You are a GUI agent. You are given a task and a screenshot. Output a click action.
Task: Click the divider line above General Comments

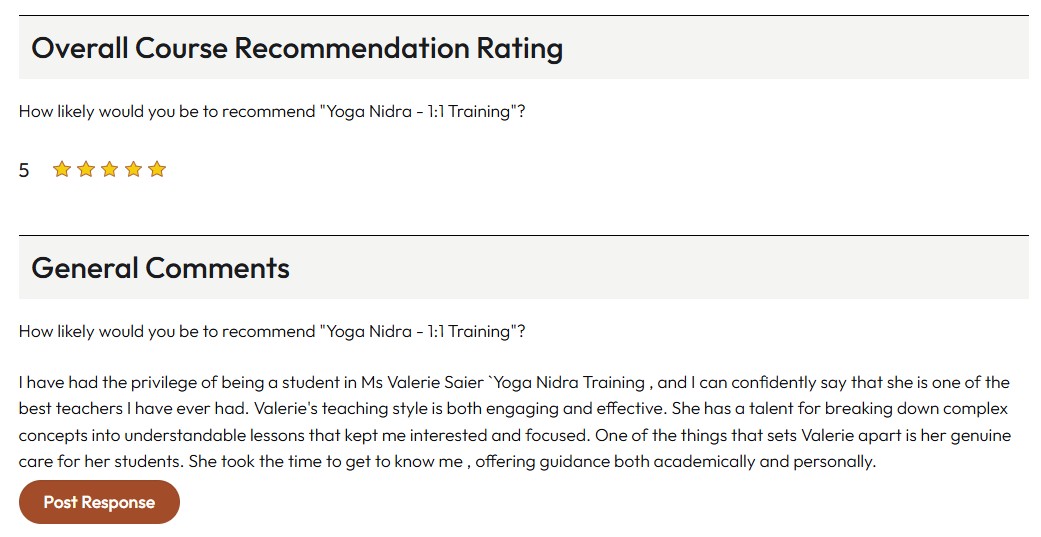pyautogui.click(x=523, y=236)
